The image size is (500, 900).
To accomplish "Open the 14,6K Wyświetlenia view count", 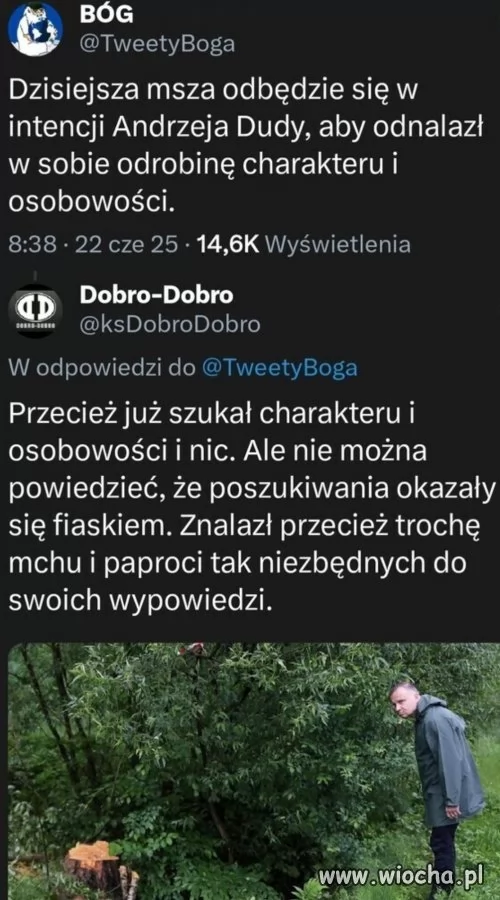I will click(x=304, y=245).
